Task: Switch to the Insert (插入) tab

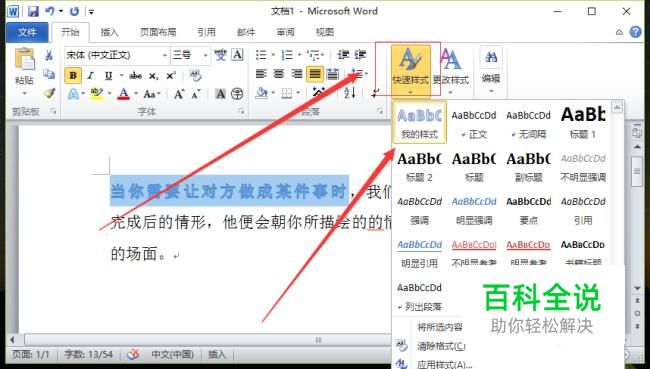Action: click(109, 32)
